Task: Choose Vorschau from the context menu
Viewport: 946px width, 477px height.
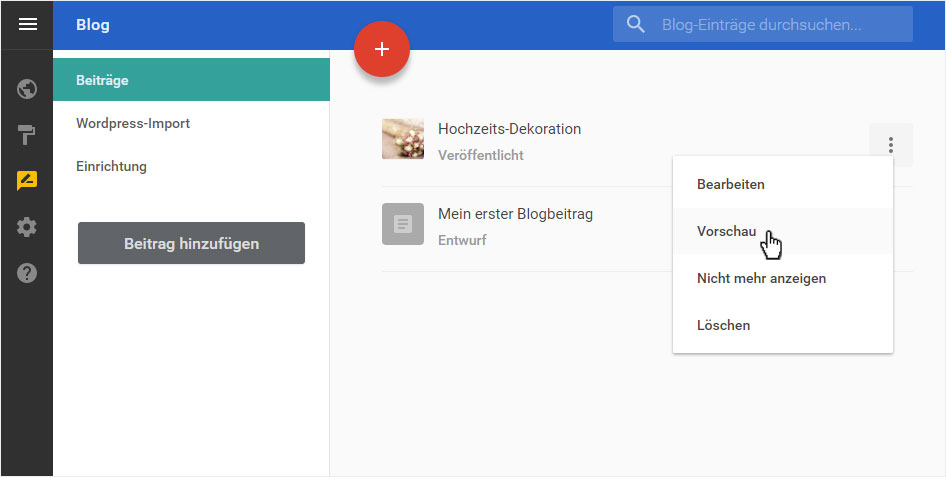Action: tap(783, 232)
